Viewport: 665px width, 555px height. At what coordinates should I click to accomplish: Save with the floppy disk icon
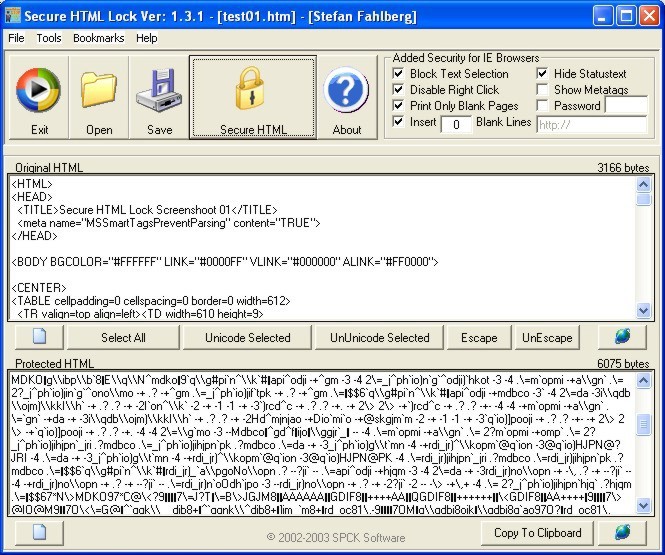point(159,97)
